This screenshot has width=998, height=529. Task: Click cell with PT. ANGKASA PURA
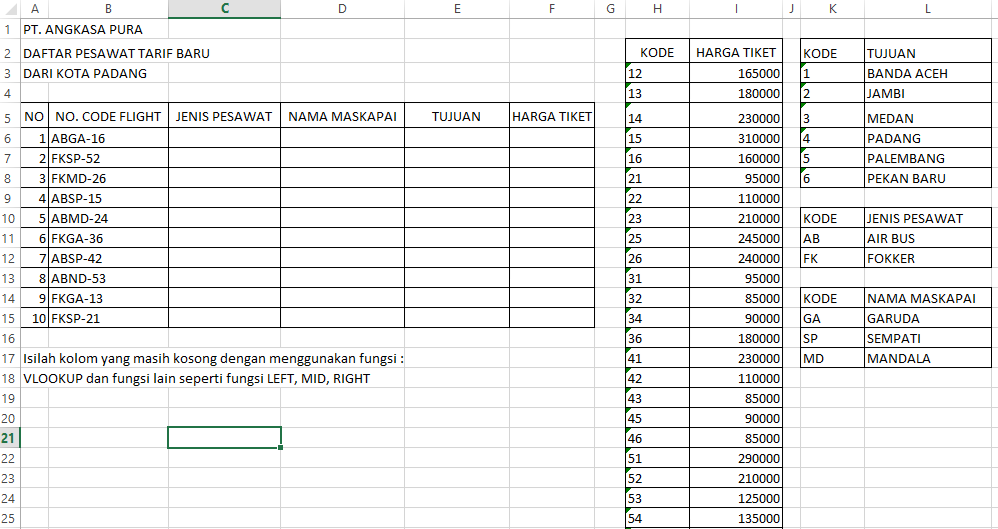click(x=83, y=29)
